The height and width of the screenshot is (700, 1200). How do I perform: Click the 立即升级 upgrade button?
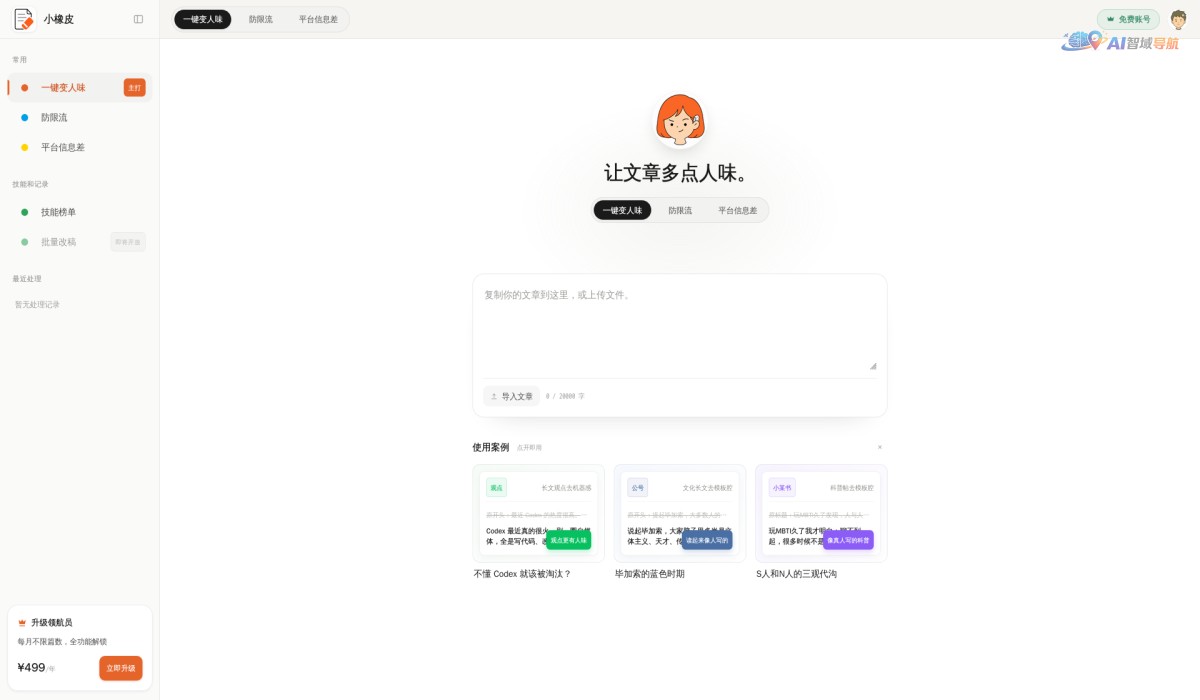(121, 668)
